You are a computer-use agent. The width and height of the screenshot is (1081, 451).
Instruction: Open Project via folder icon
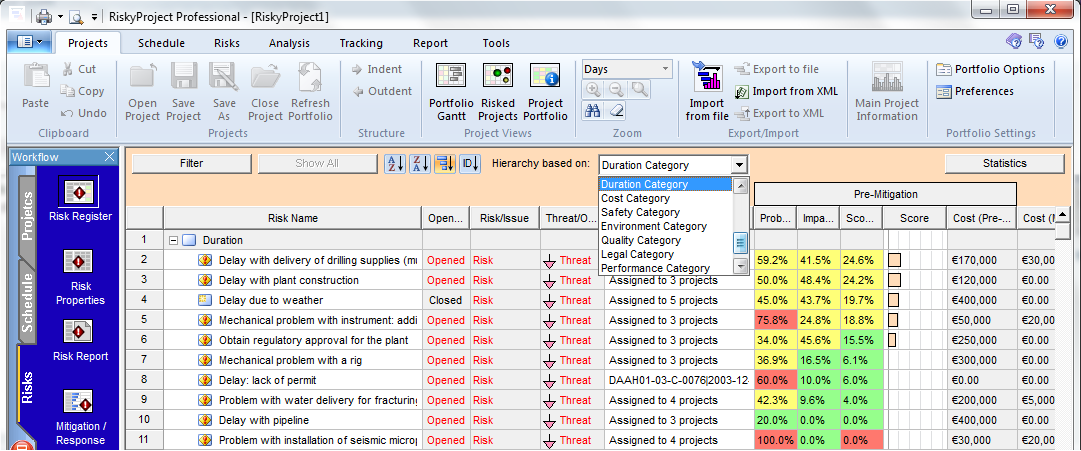(x=142, y=77)
